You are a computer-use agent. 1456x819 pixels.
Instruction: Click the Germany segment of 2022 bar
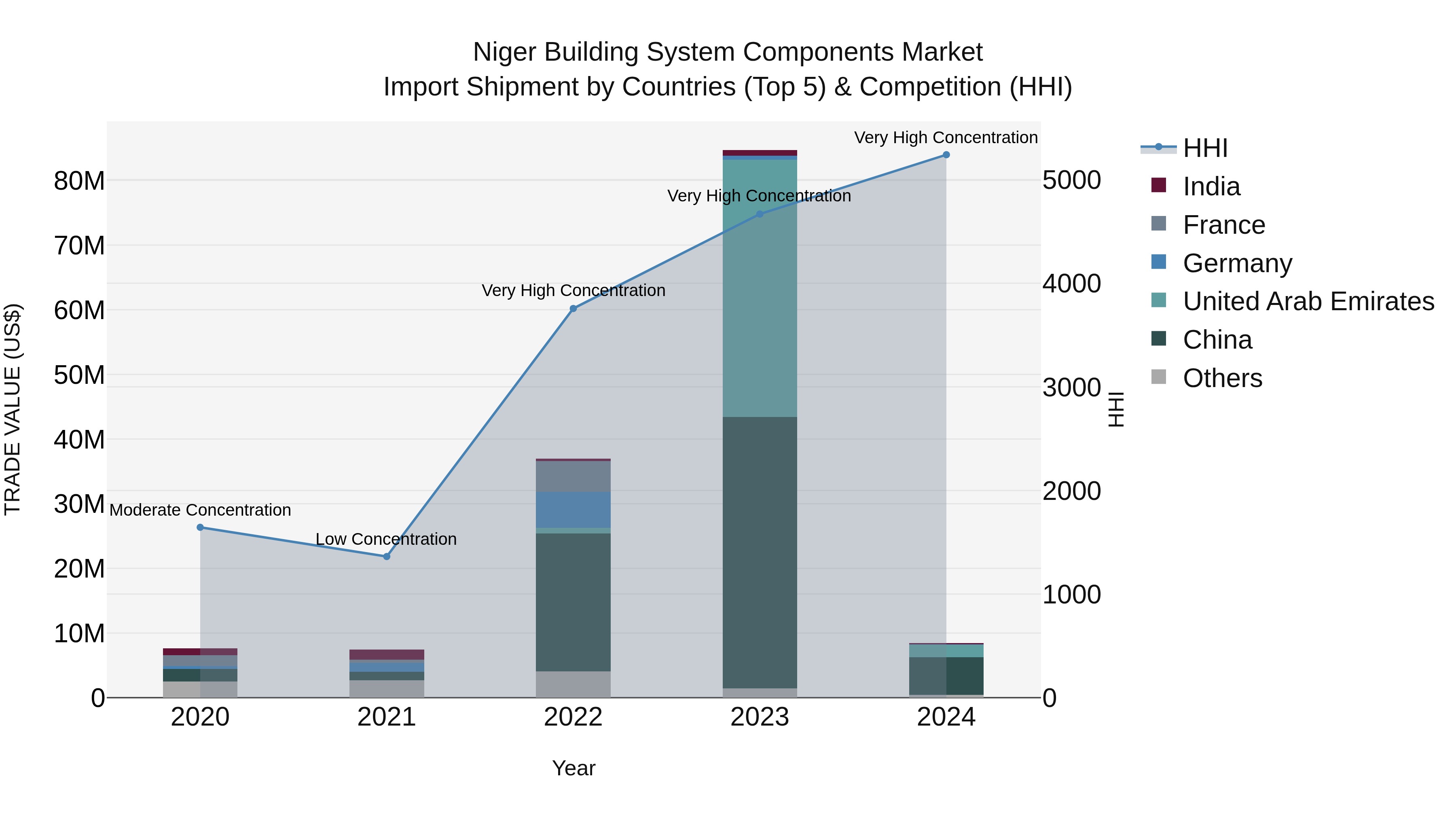pos(573,510)
